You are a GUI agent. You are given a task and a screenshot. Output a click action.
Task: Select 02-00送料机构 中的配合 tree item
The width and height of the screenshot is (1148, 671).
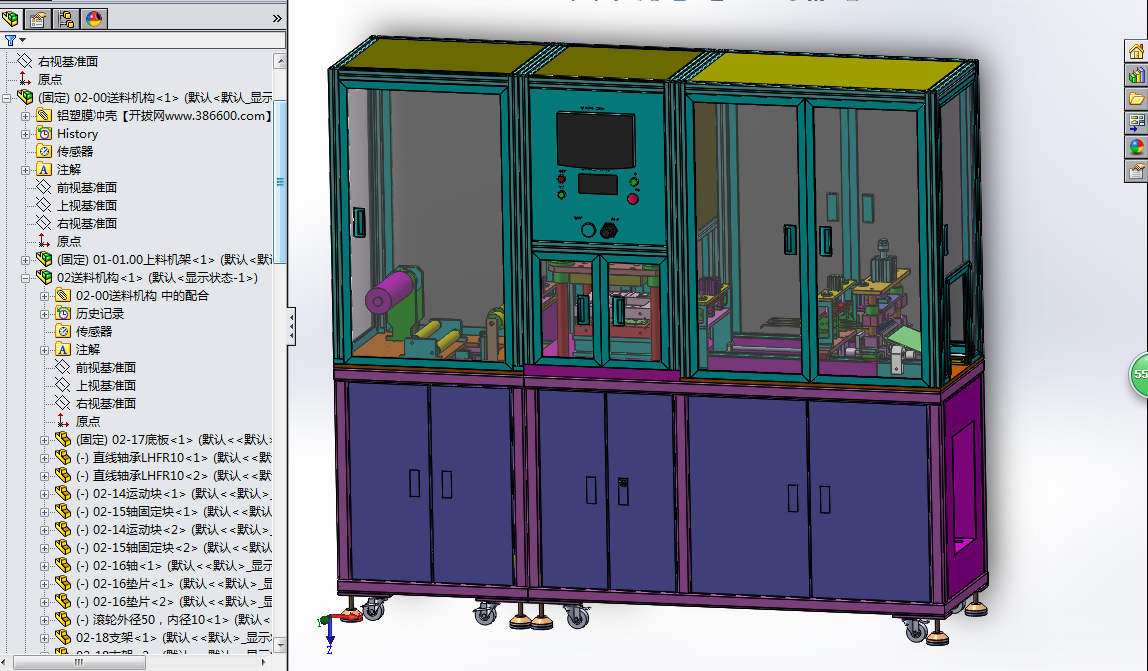142,296
